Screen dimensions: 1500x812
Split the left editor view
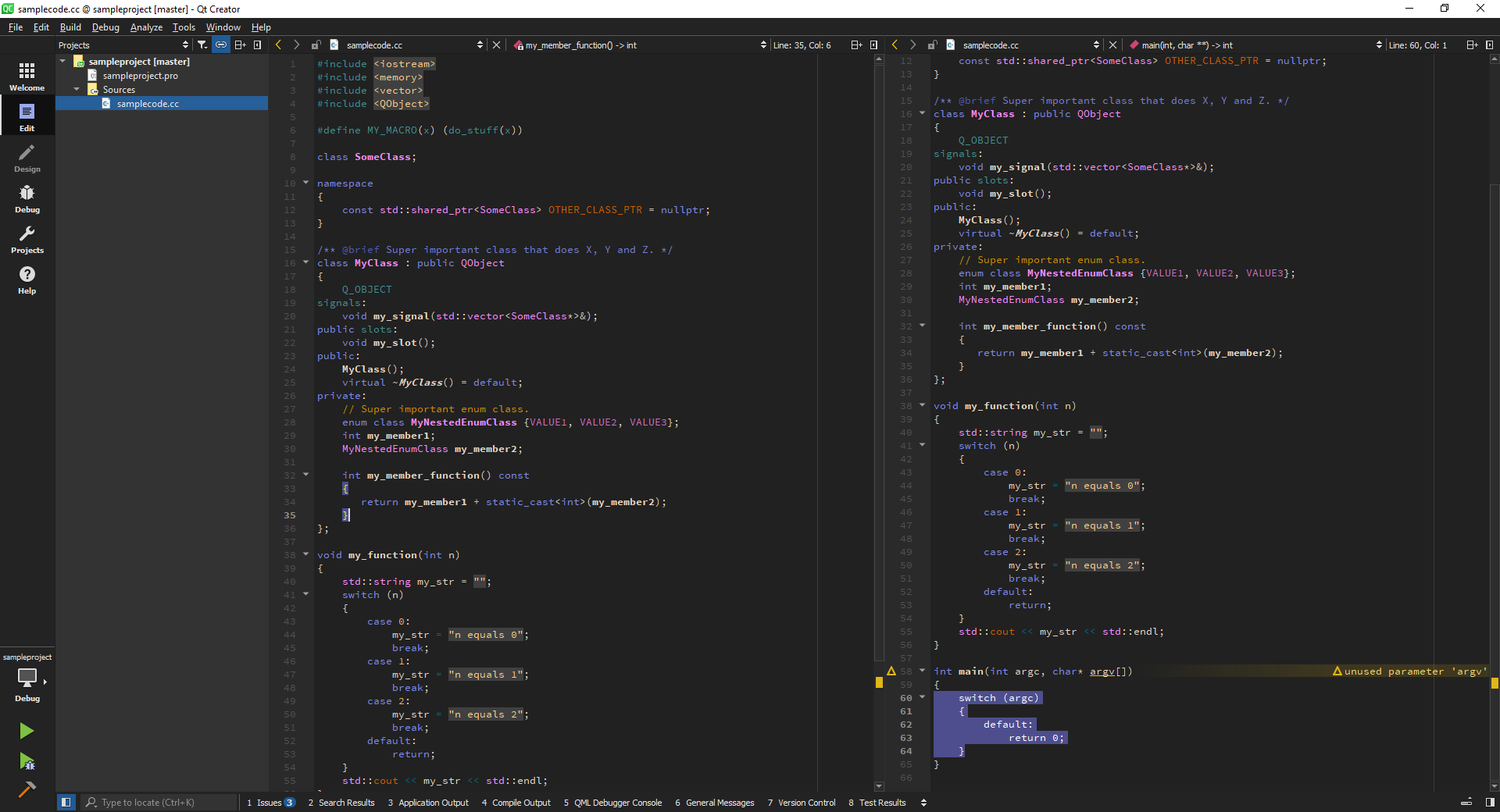856,45
